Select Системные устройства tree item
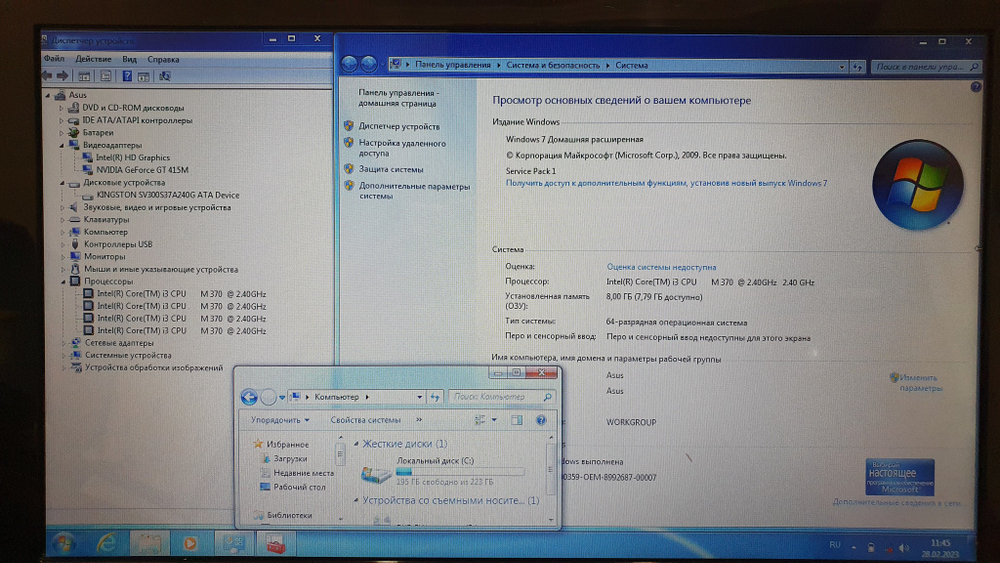 coord(128,355)
